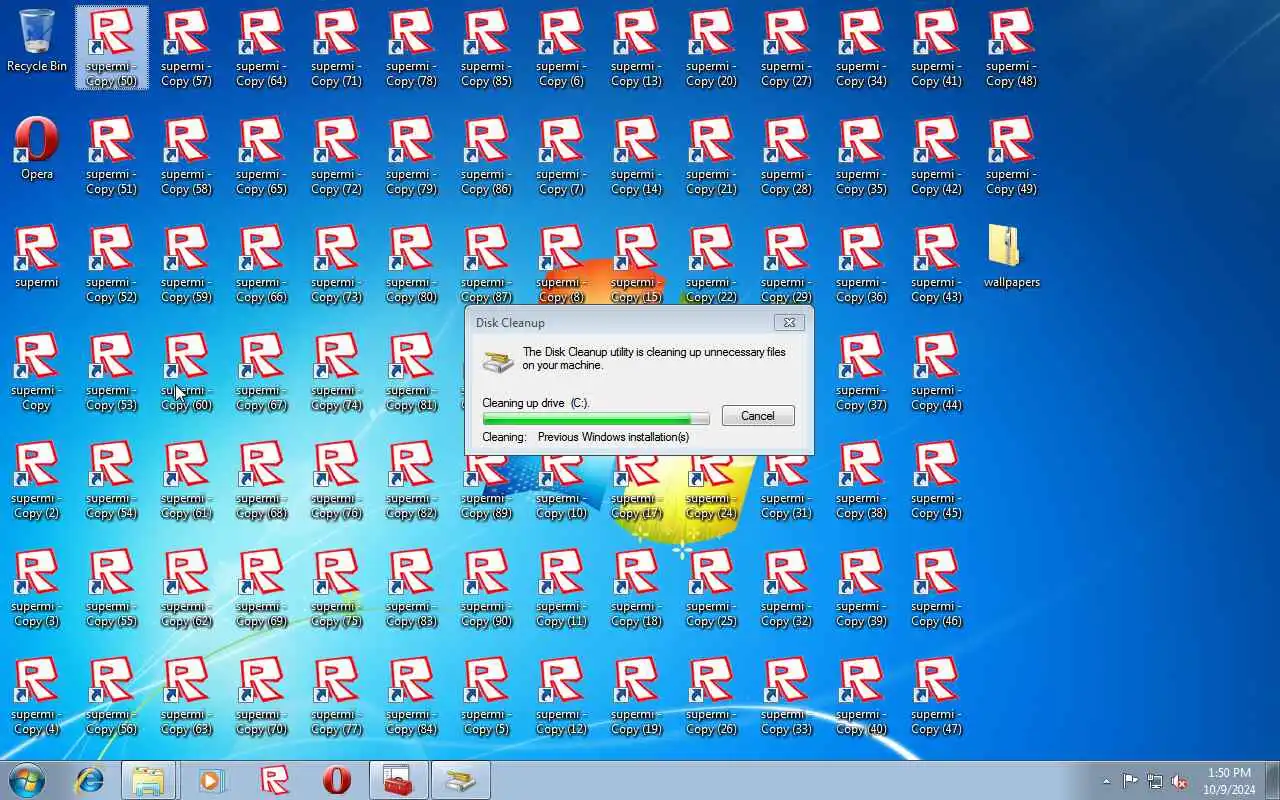
Task: Select supermi - Copy (45) icon
Action: 937,480
